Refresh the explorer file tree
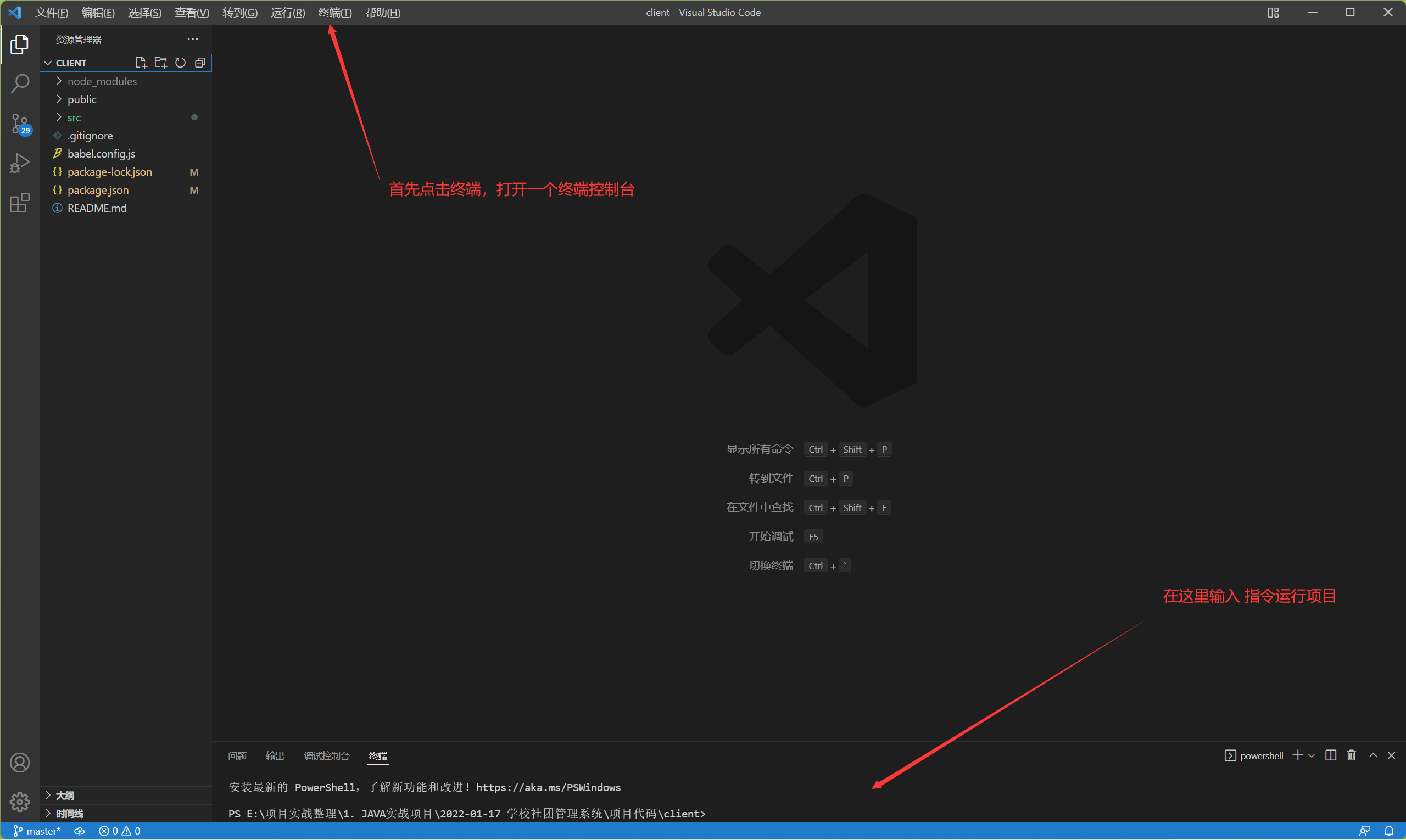This screenshot has height=840, width=1406. (181, 63)
